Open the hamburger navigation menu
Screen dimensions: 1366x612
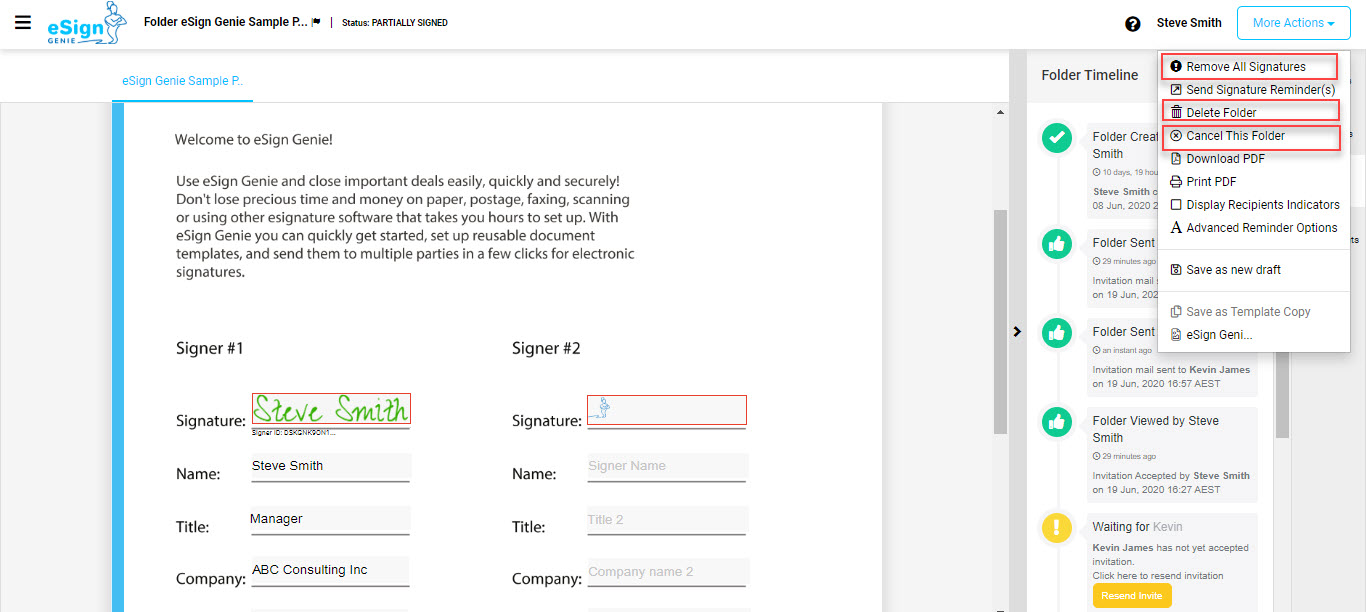(x=23, y=22)
